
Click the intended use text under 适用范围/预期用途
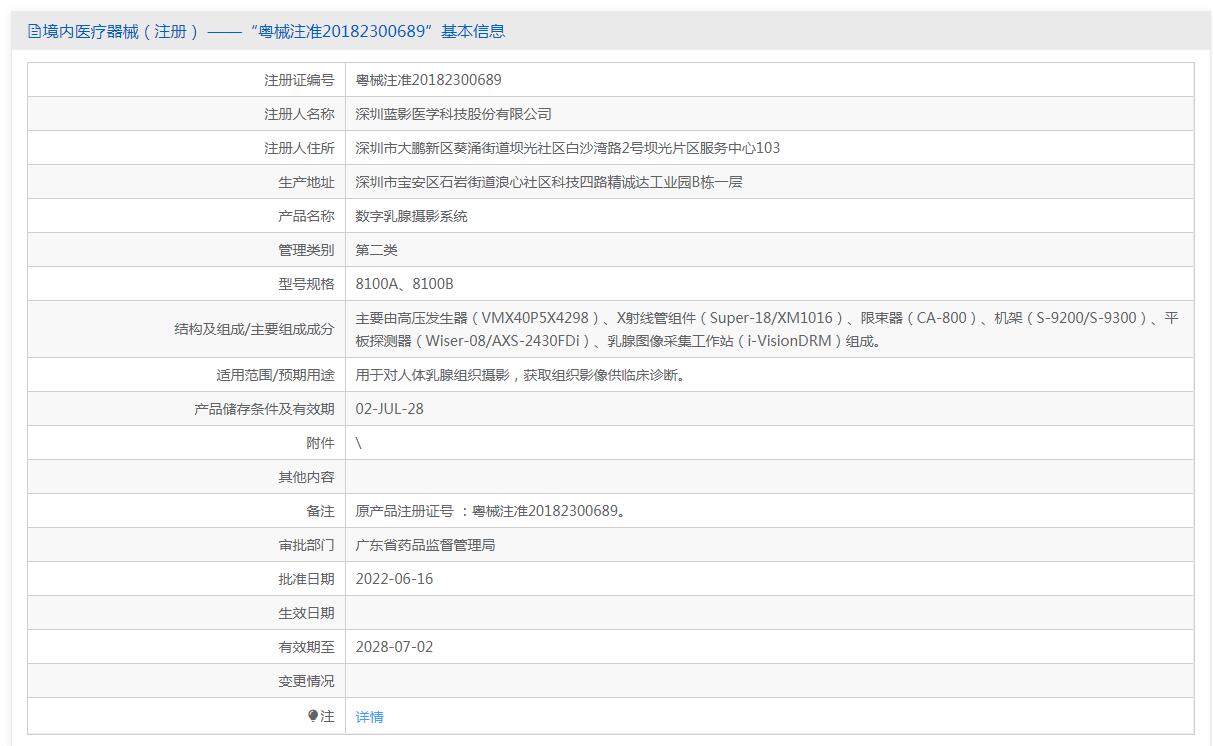coord(520,375)
